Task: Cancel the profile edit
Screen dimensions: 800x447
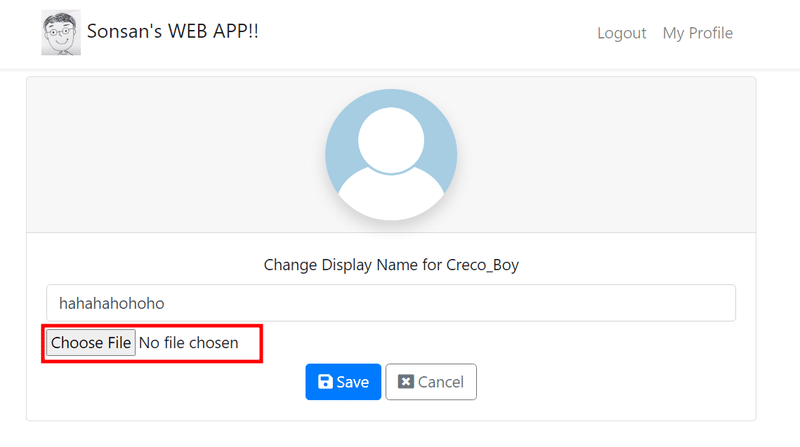Action: click(x=431, y=382)
